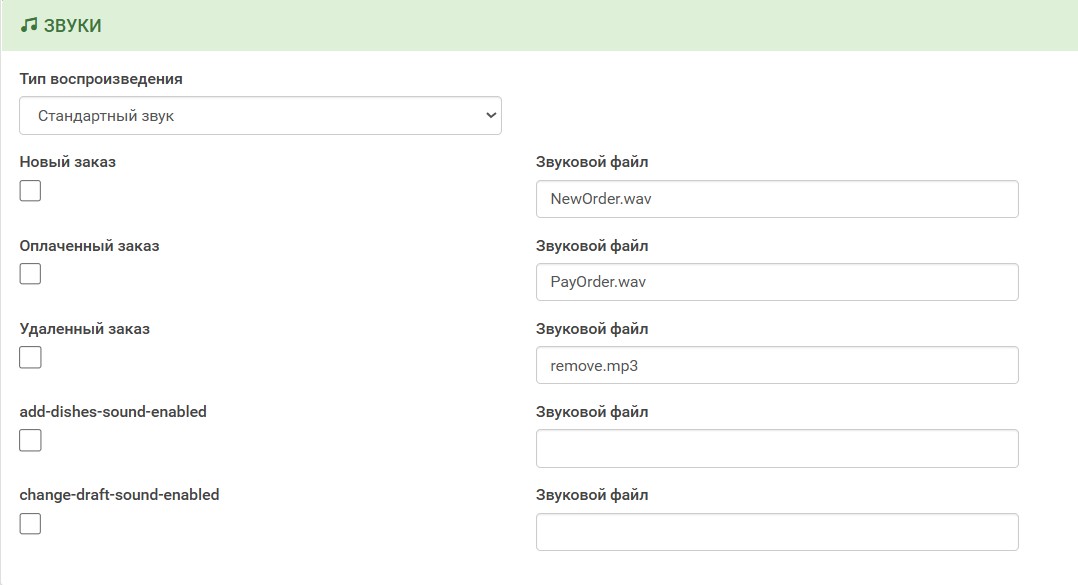Click the change-draft-sound-enabled label text
The image size is (1078, 585).
click(119, 494)
